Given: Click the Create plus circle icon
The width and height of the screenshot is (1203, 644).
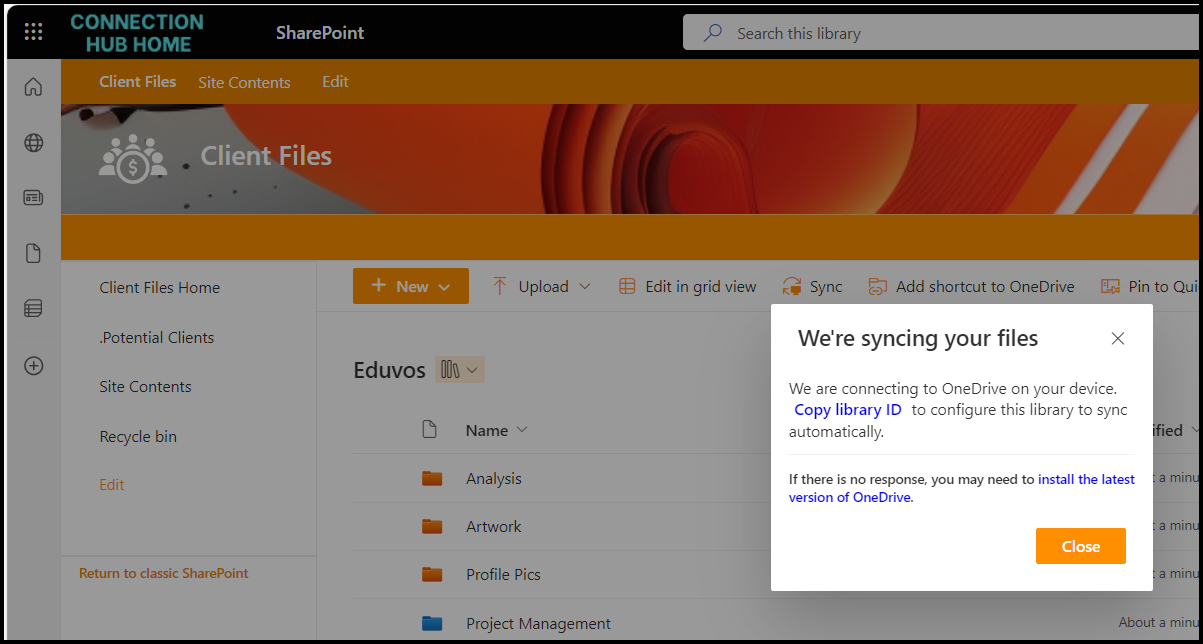Looking at the screenshot, I should pyautogui.click(x=33, y=366).
